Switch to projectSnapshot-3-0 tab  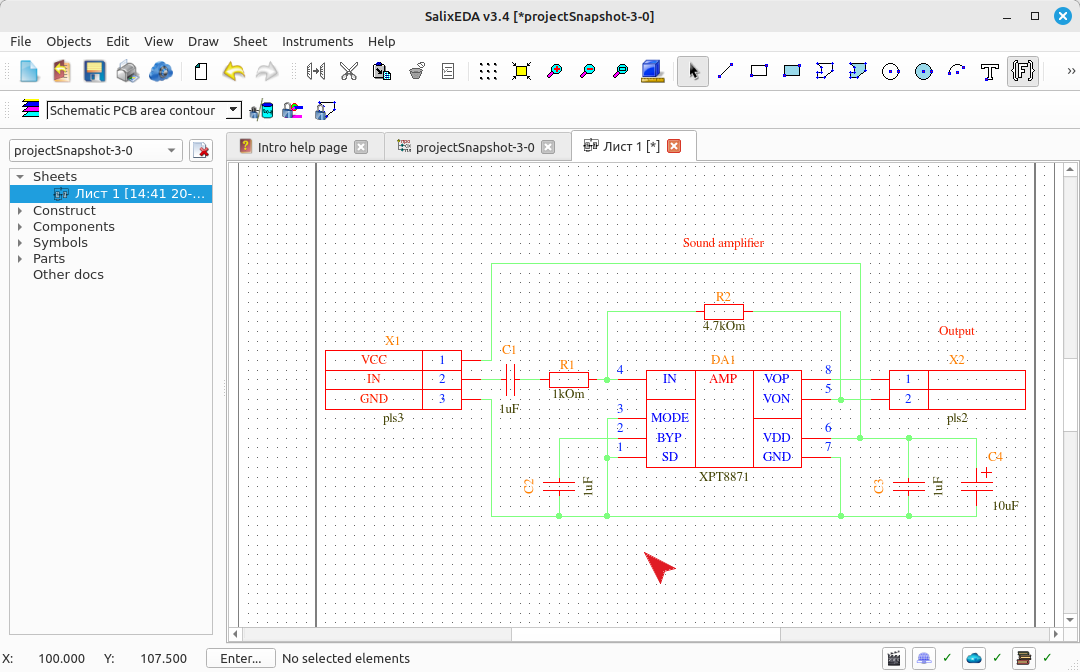(475, 147)
